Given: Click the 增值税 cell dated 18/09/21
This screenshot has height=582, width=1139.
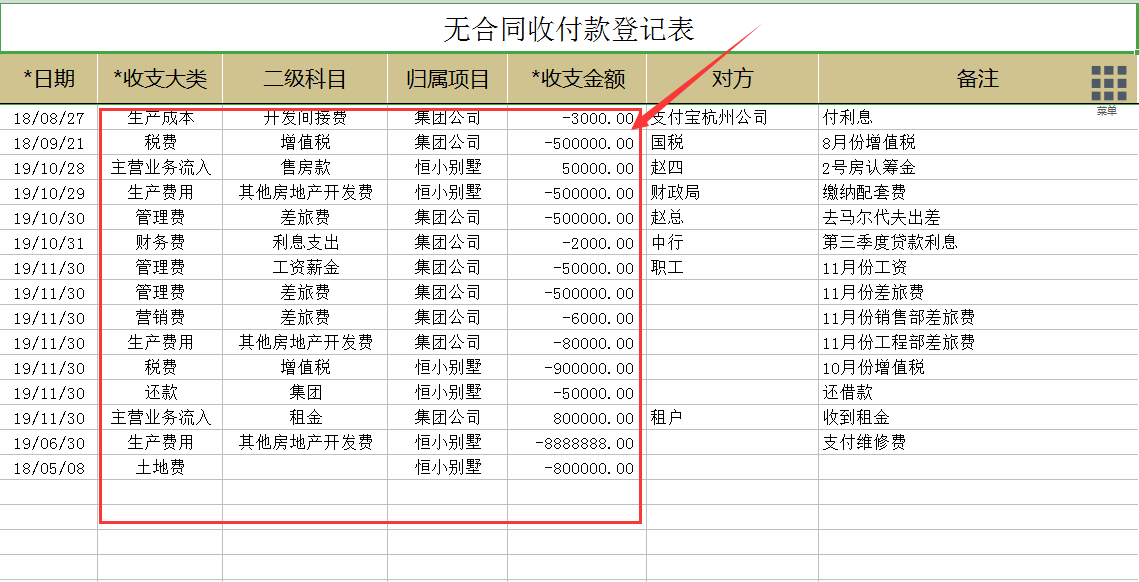Looking at the screenshot, I should pyautogui.click(x=305, y=141).
